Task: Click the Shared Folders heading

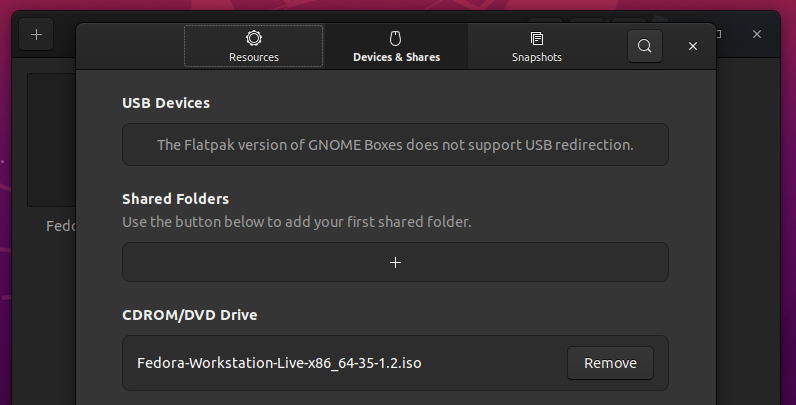Action: (175, 199)
